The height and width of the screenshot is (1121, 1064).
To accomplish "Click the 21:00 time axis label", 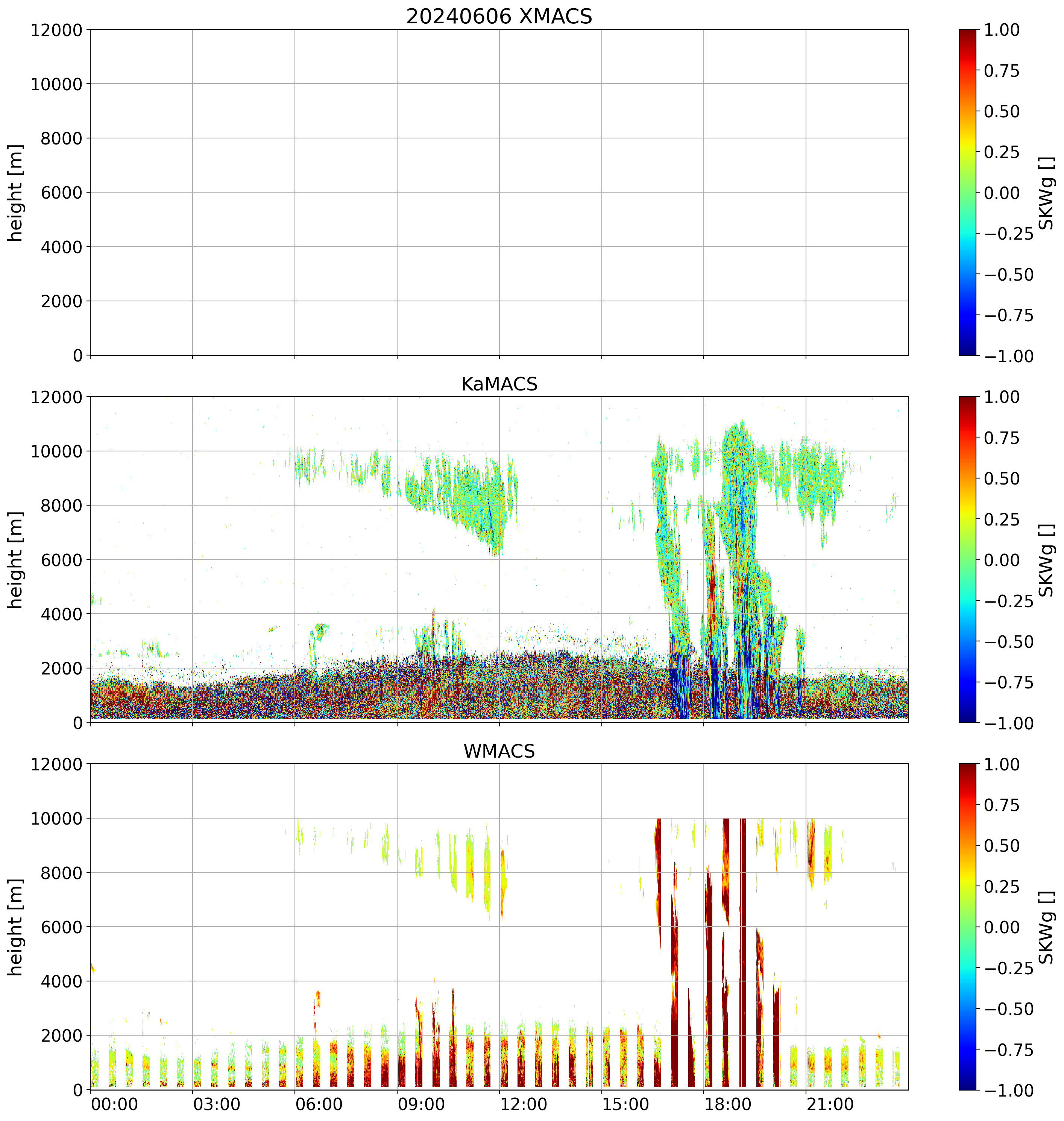I will pyautogui.click(x=830, y=1104).
